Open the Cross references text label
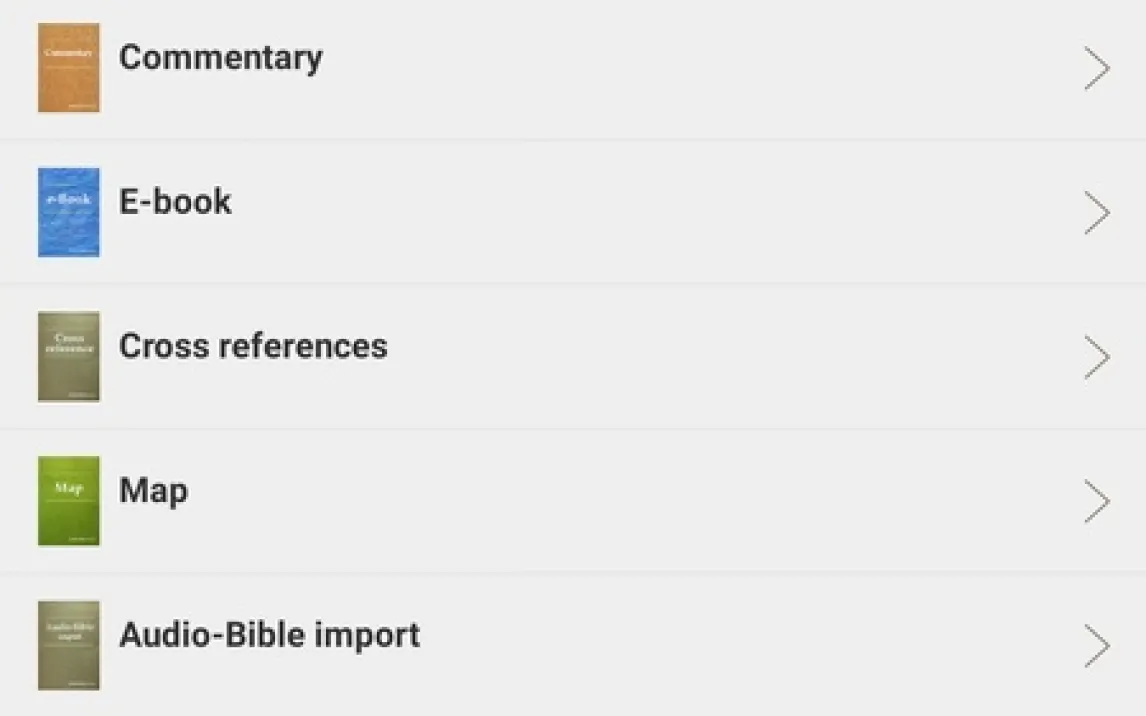Viewport: 1146px width, 716px height. click(x=253, y=346)
